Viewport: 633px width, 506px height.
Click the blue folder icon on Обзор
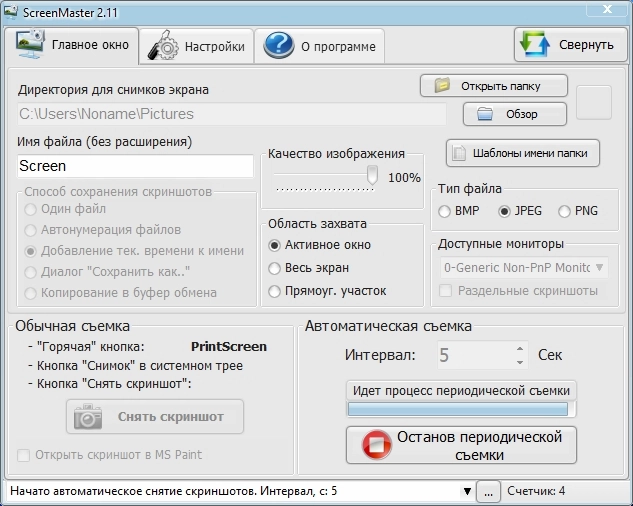(484, 114)
